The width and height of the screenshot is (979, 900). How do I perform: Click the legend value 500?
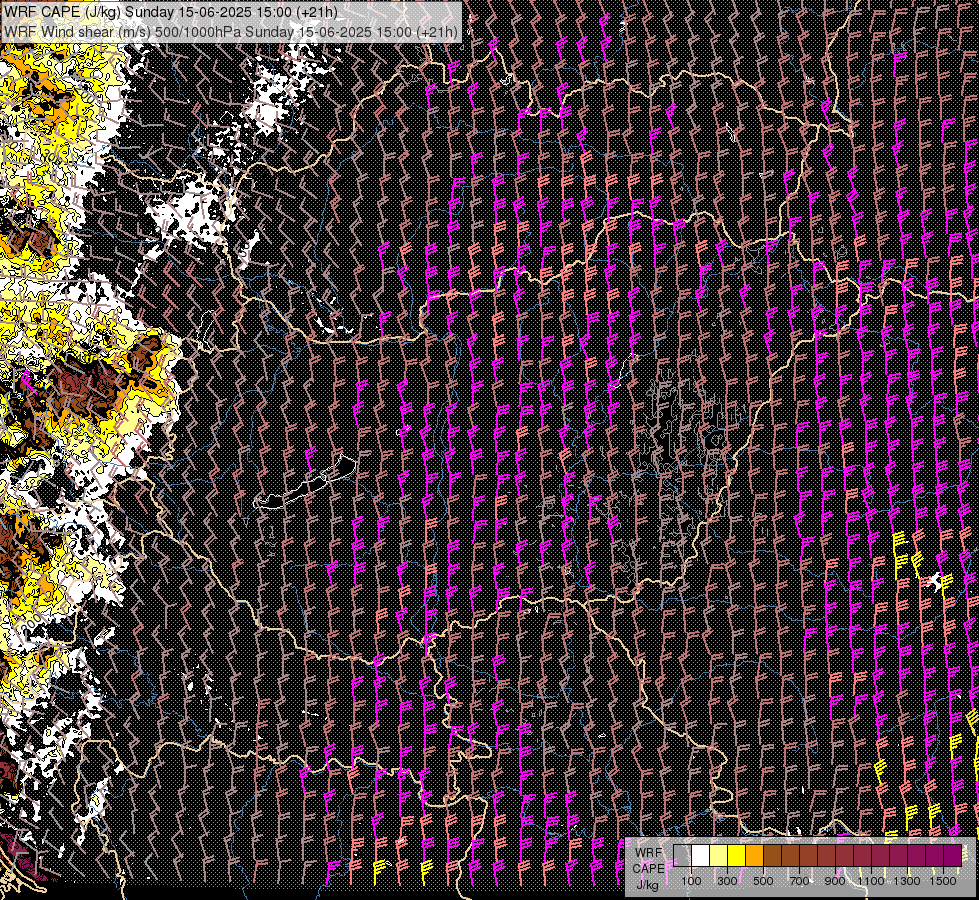[763, 881]
